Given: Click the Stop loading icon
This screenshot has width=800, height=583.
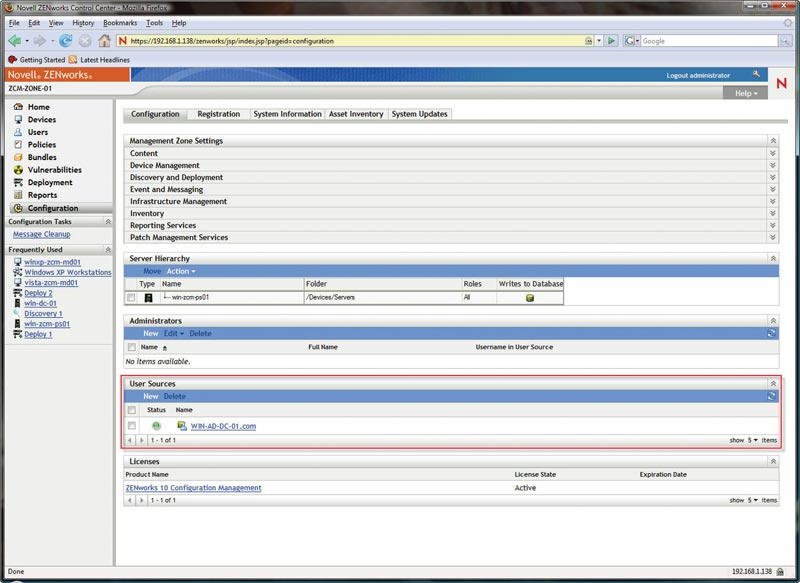Looking at the screenshot, I should pos(85,41).
